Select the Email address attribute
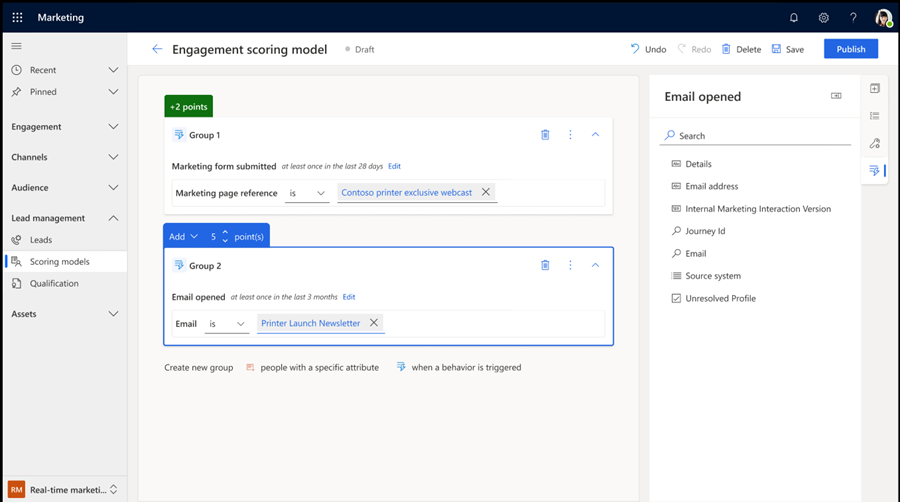Viewport: 900px width, 502px height. click(x=705, y=186)
